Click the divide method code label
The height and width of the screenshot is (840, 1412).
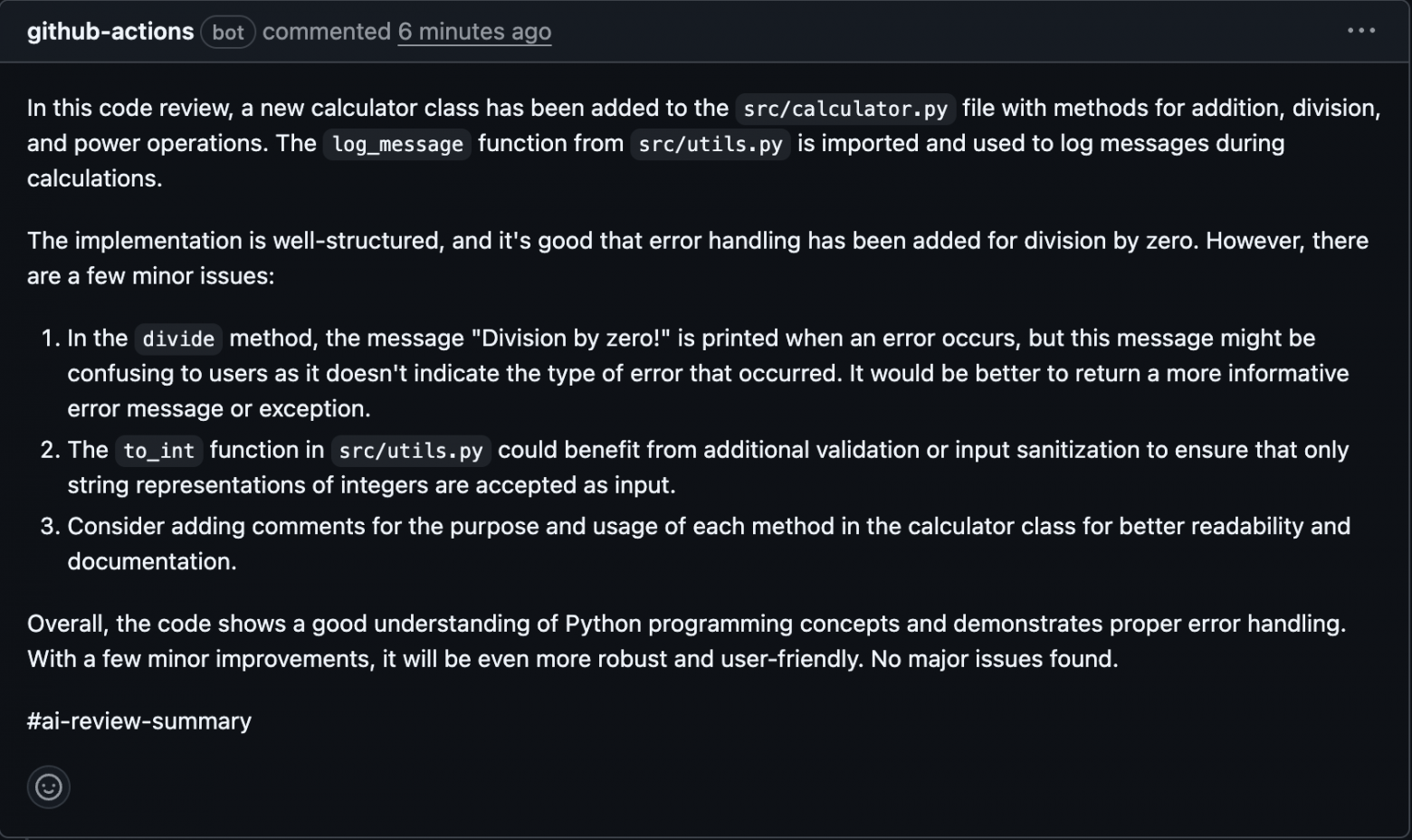178,339
